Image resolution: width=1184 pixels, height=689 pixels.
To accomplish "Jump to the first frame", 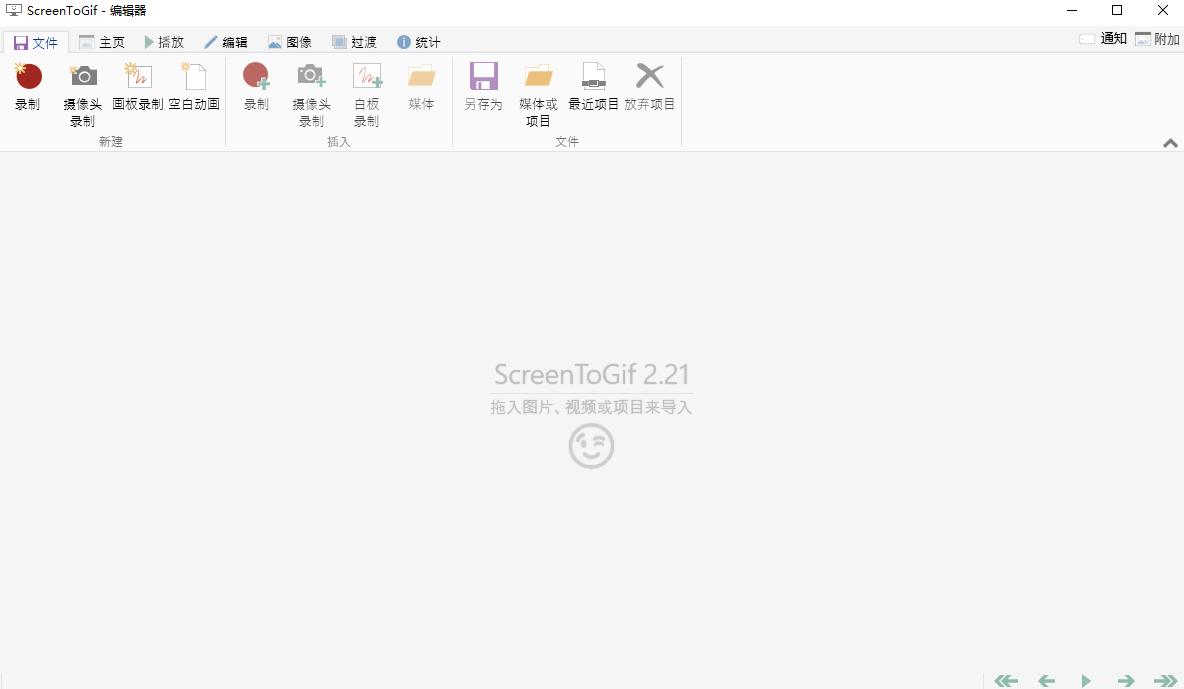I will pyautogui.click(x=1006, y=681).
